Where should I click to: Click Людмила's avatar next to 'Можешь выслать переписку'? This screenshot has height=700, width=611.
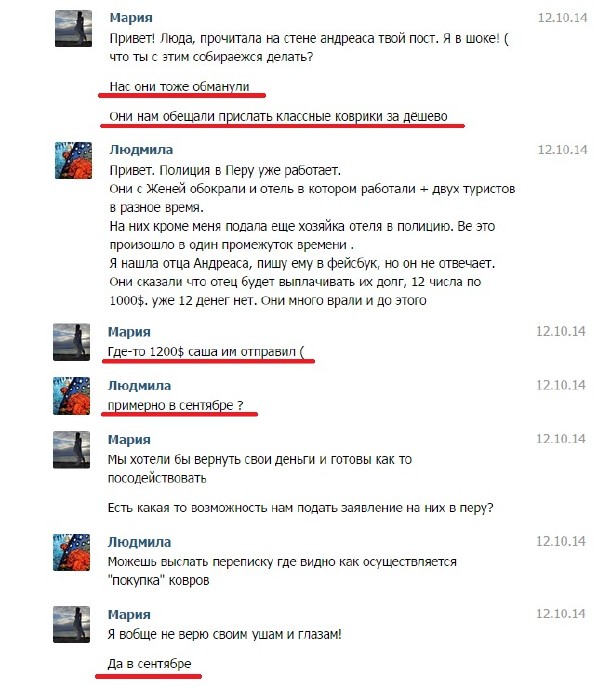click(x=71, y=552)
